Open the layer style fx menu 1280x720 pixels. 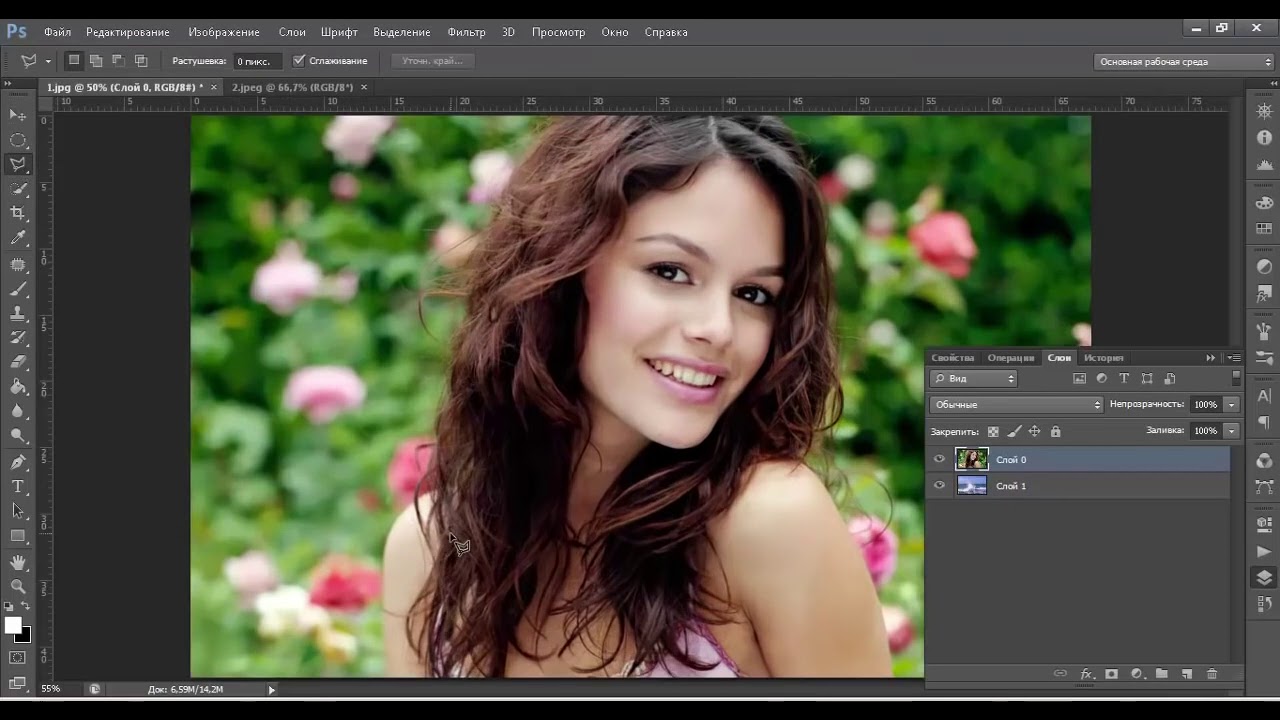(x=1086, y=674)
